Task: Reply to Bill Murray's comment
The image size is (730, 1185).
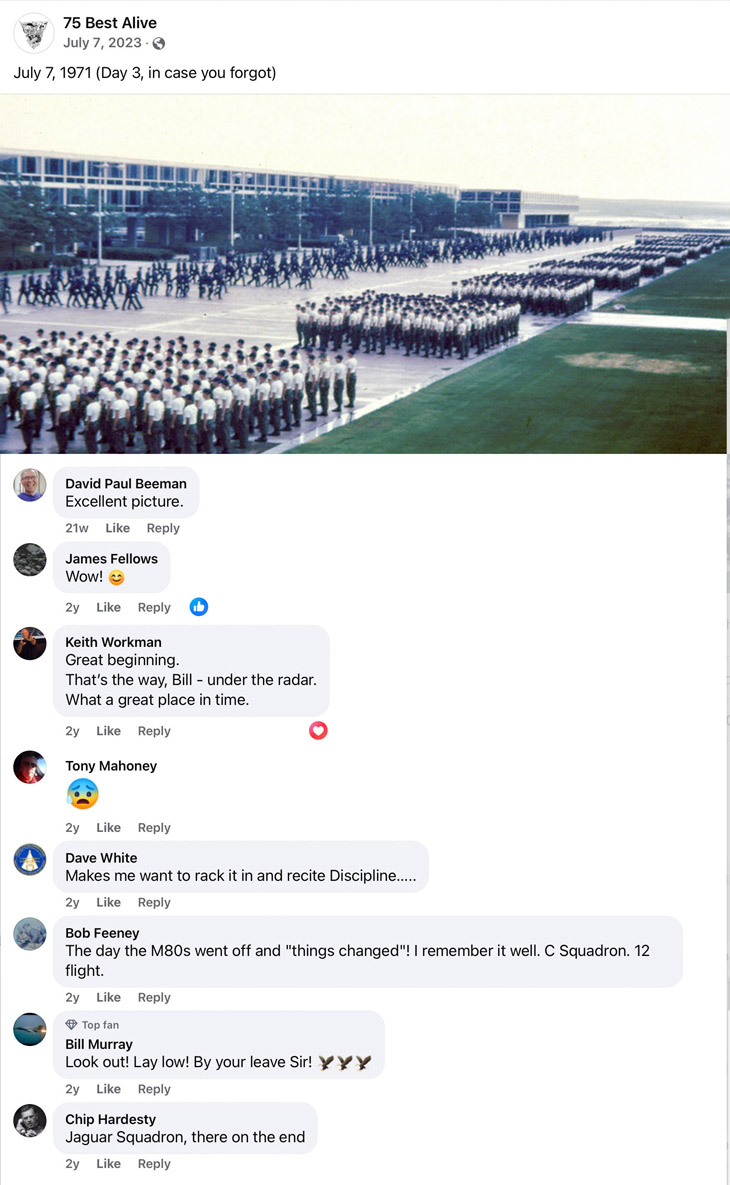Action: click(x=154, y=1089)
